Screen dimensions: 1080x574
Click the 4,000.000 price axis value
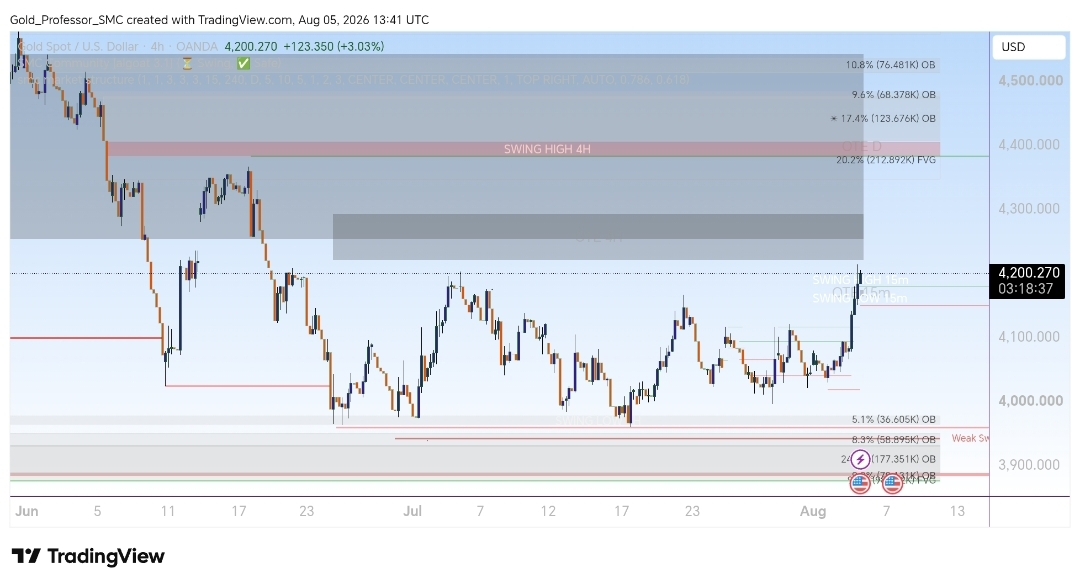click(x=1030, y=401)
